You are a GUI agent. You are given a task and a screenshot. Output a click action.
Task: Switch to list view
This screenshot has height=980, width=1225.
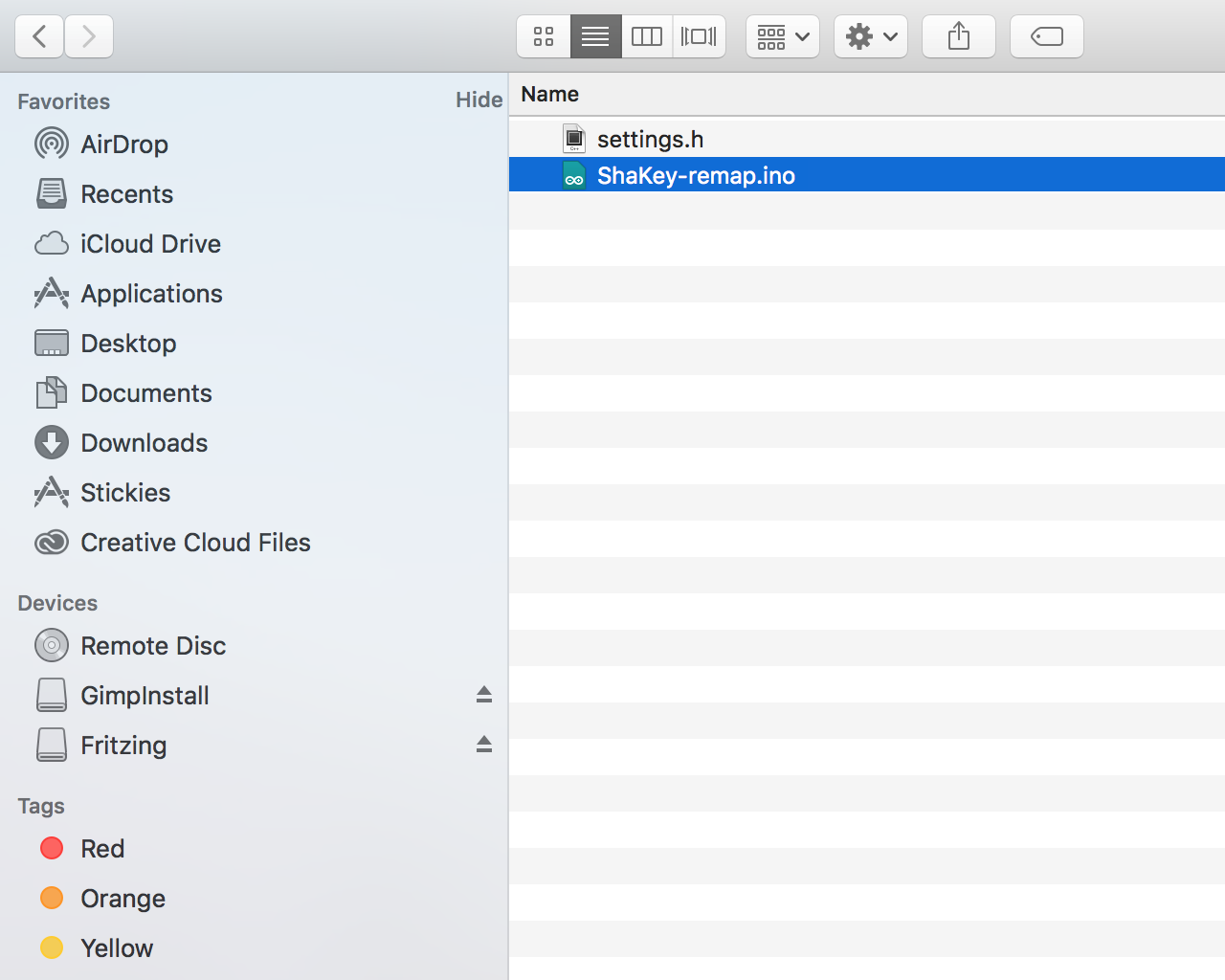595,36
